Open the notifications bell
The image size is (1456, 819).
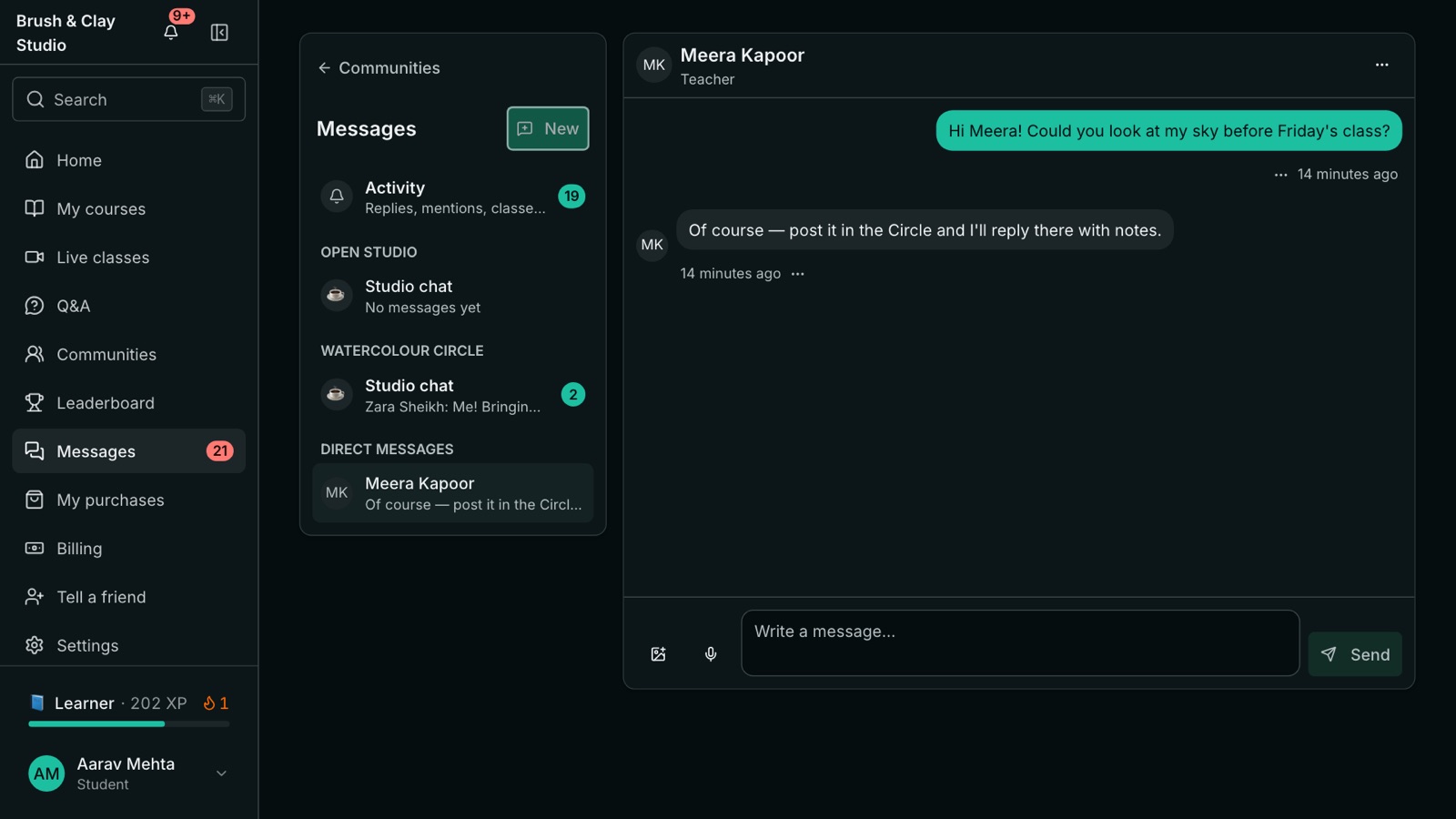(171, 32)
